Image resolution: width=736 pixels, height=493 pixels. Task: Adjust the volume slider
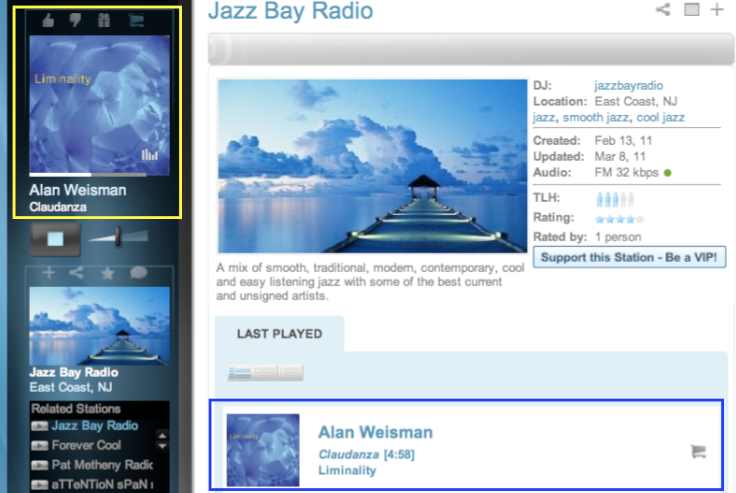tap(116, 237)
